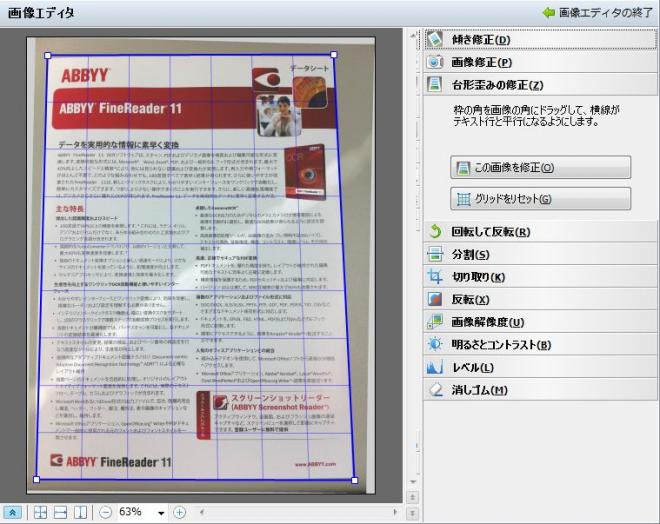Viewport: 660px width, 524px height.
Task: Open the 傾き修正(D) deskew section
Action: pyautogui.click(x=540, y=40)
